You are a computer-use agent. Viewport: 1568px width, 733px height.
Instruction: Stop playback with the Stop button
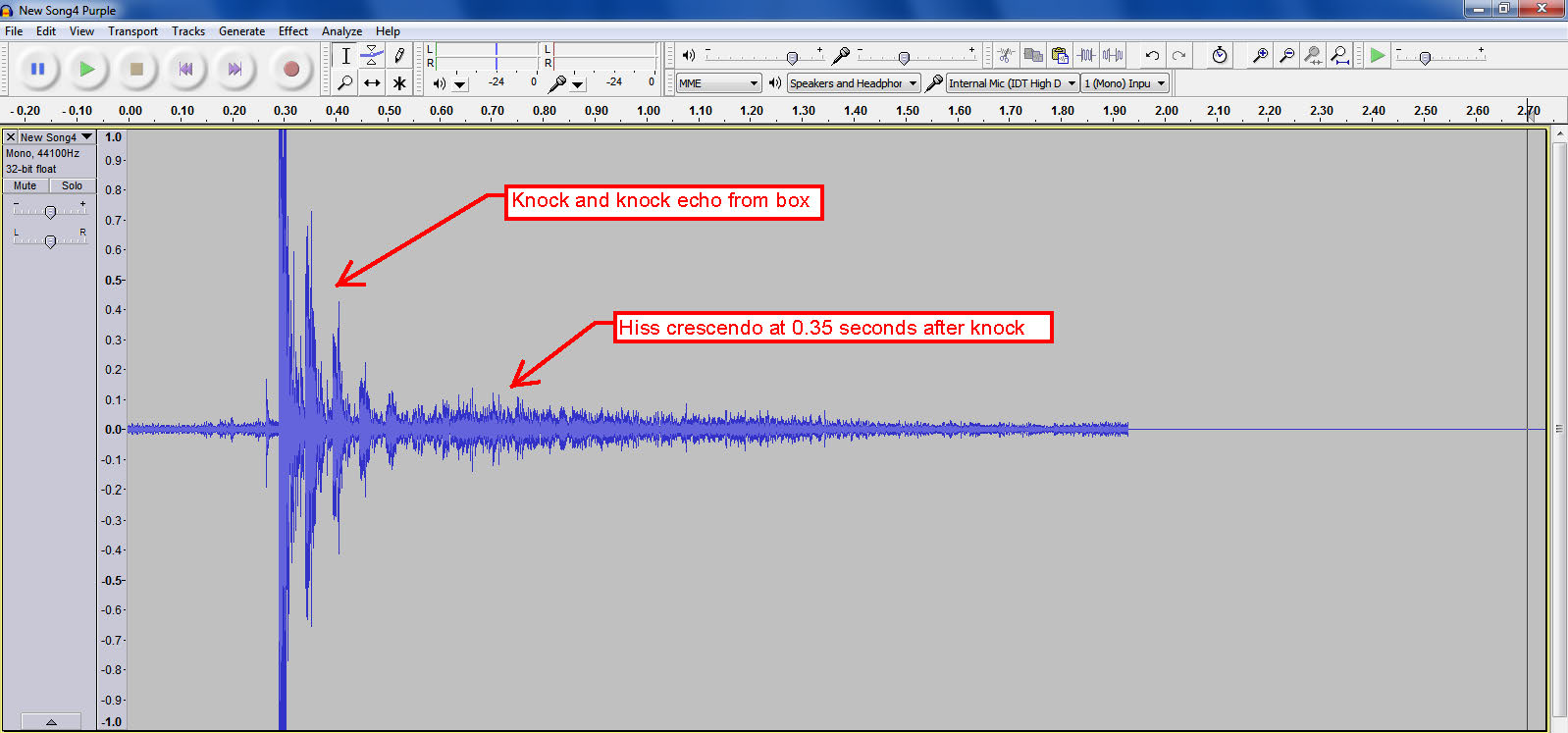coord(137,69)
